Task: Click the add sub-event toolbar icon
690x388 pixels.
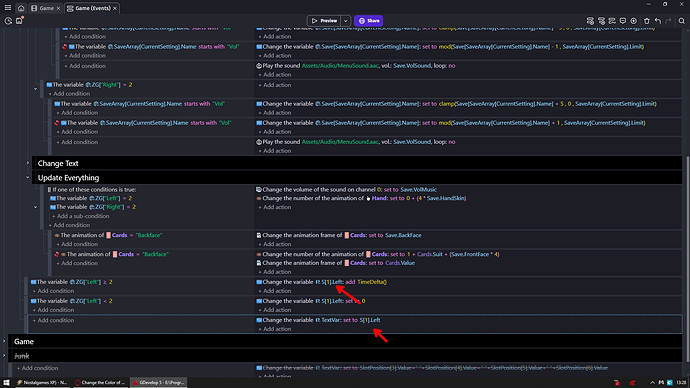Action: point(601,21)
